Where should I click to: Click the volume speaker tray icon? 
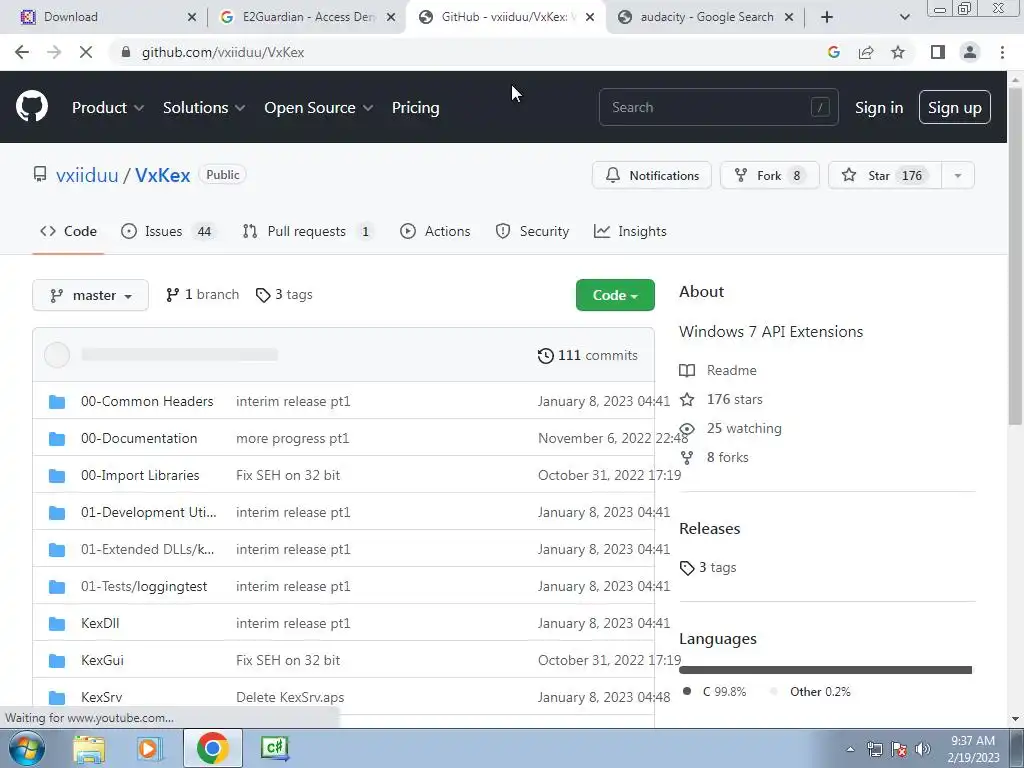point(923,749)
